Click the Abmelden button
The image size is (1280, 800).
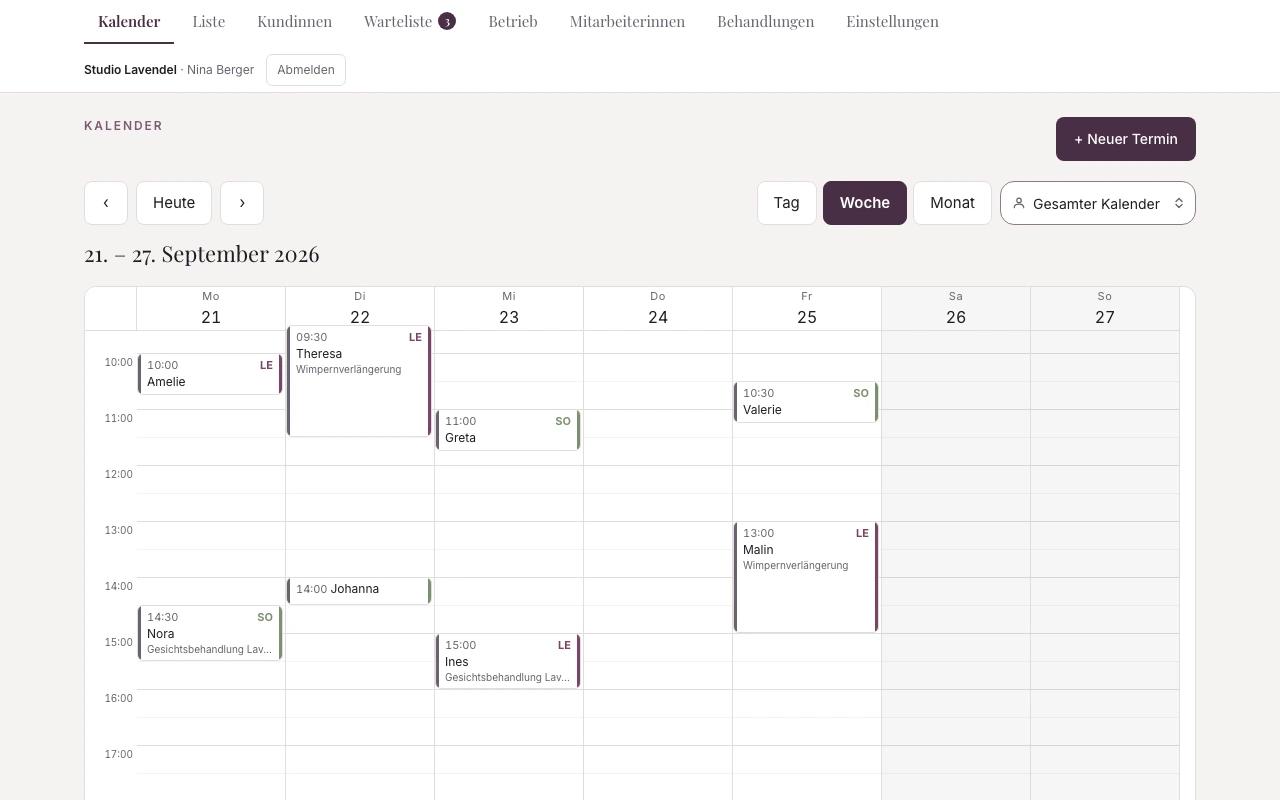[x=306, y=70]
